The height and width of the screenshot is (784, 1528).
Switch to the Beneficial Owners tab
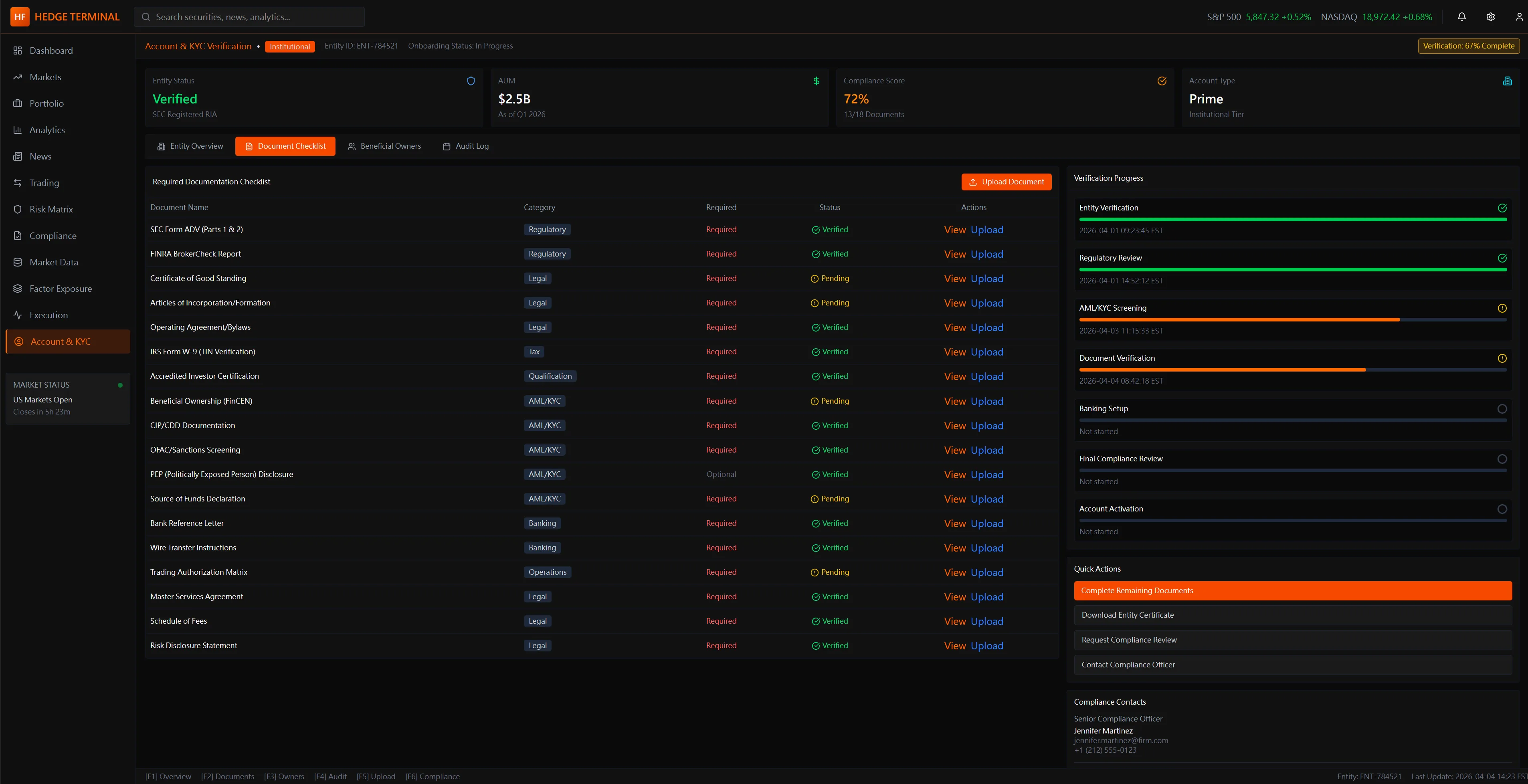[x=384, y=146]
